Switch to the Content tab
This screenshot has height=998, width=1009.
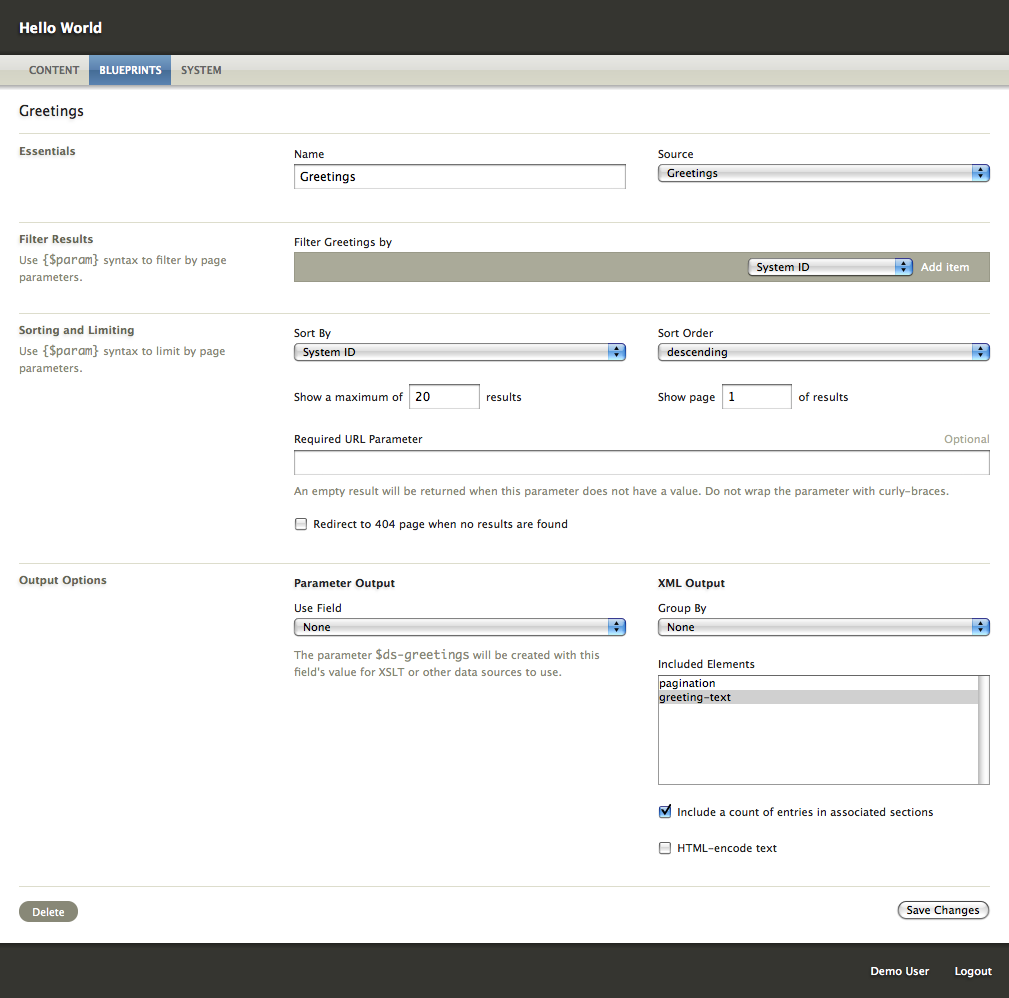54,71
